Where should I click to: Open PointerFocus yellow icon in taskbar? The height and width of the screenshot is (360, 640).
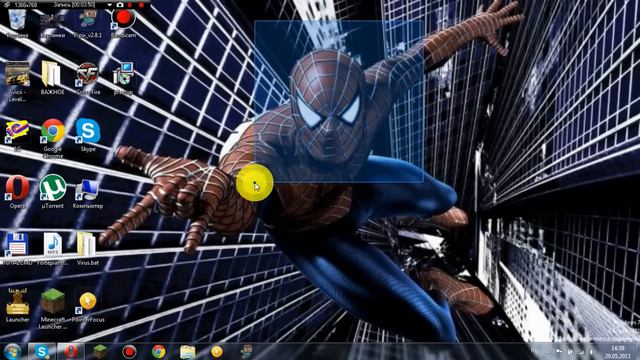(217, 351)
